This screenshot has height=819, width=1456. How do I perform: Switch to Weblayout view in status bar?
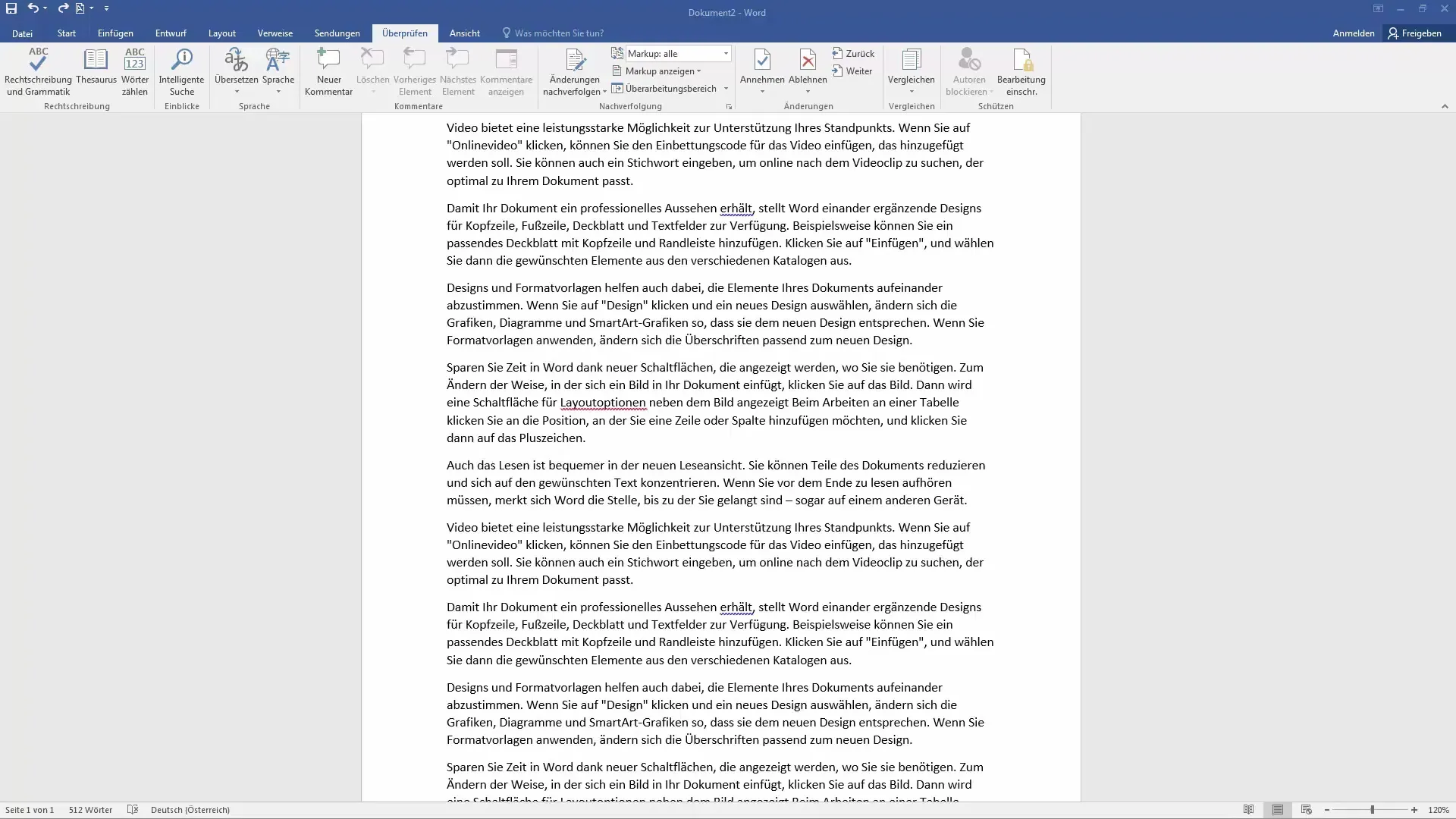[x=1306, y=810]
